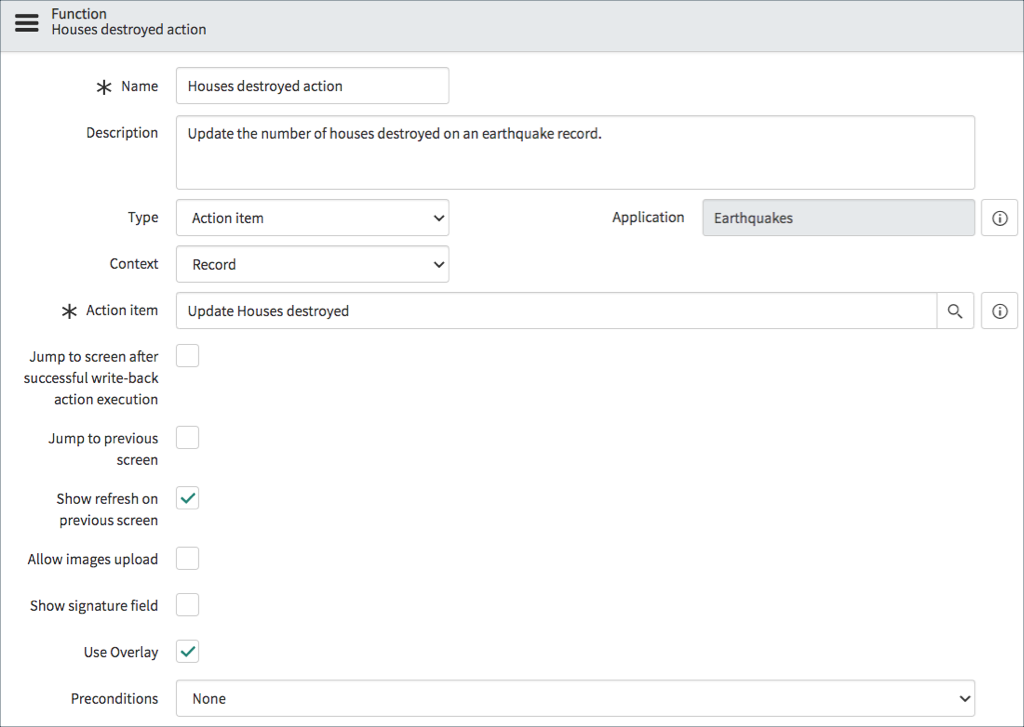Disable Show refresh on previous screen
This screenshot has width=1024, height=727.
click(x=187, y=498)
